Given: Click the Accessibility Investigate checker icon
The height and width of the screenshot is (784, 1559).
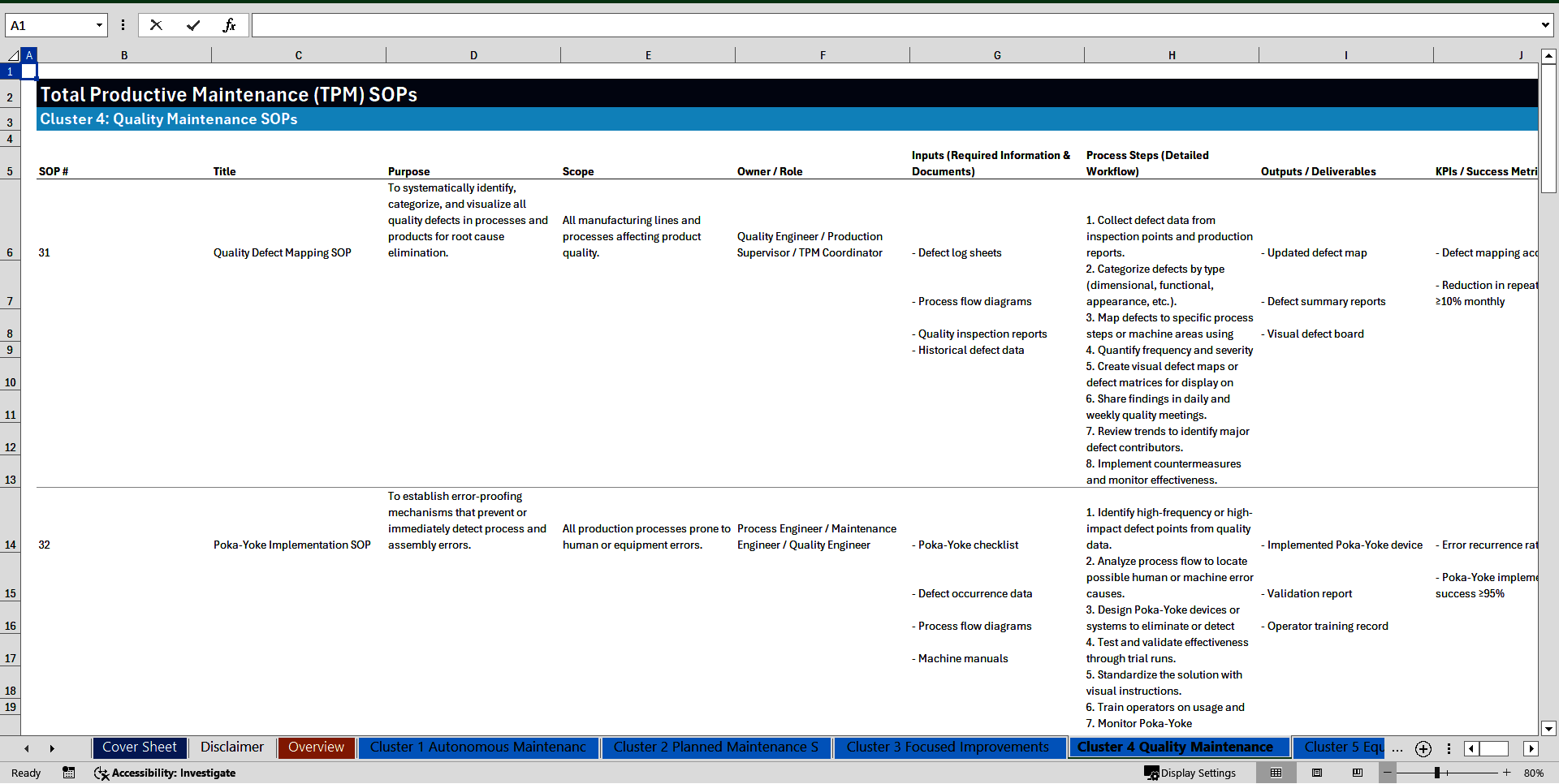Looking at the screenshot, I should pyautogui.click(x=101, y=773).
